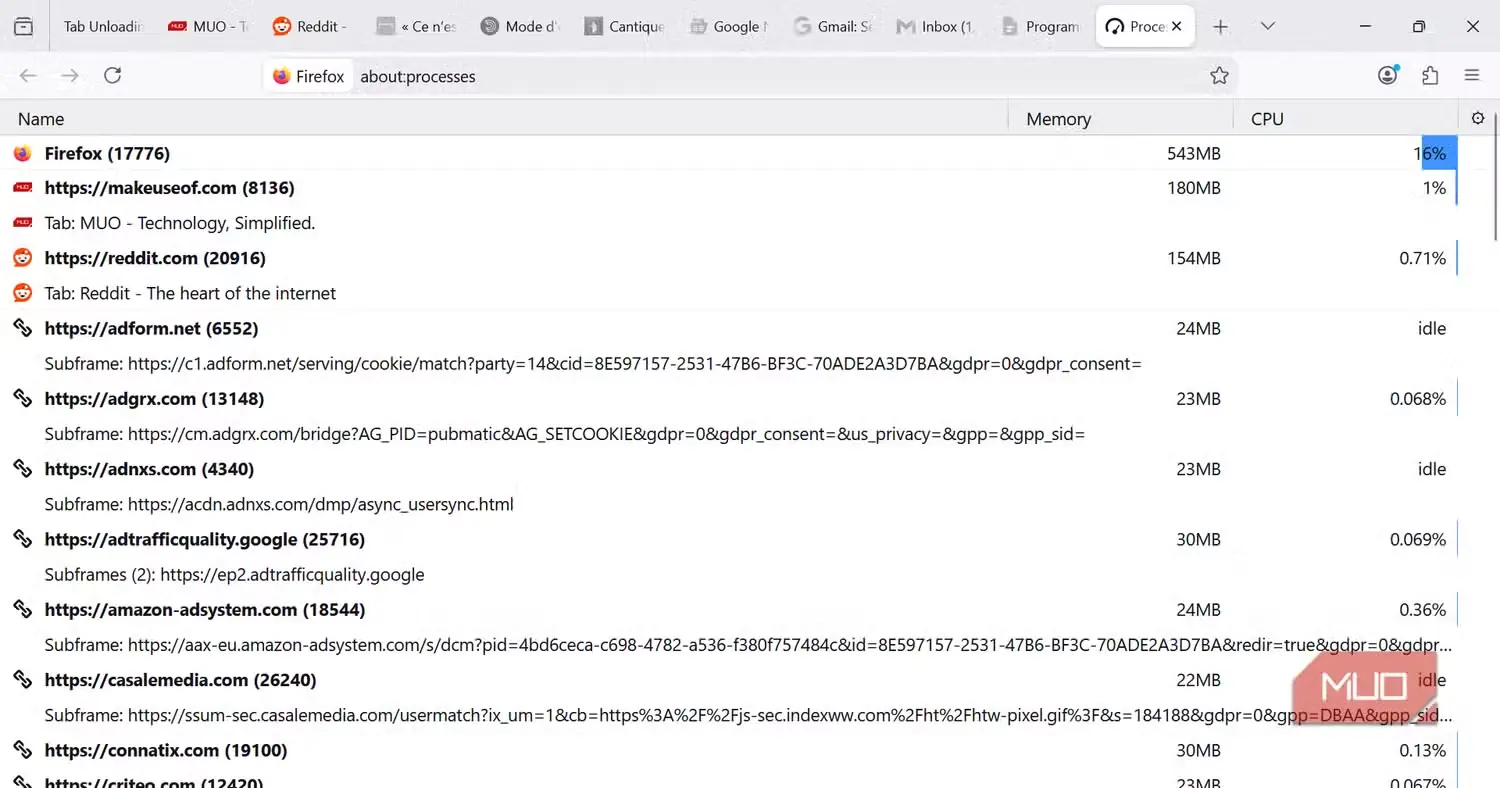The width and height of the screenshot is (1500, 788).
Task: Select the https://casalemedia.com (26240) row
Action: coord(729,680)
